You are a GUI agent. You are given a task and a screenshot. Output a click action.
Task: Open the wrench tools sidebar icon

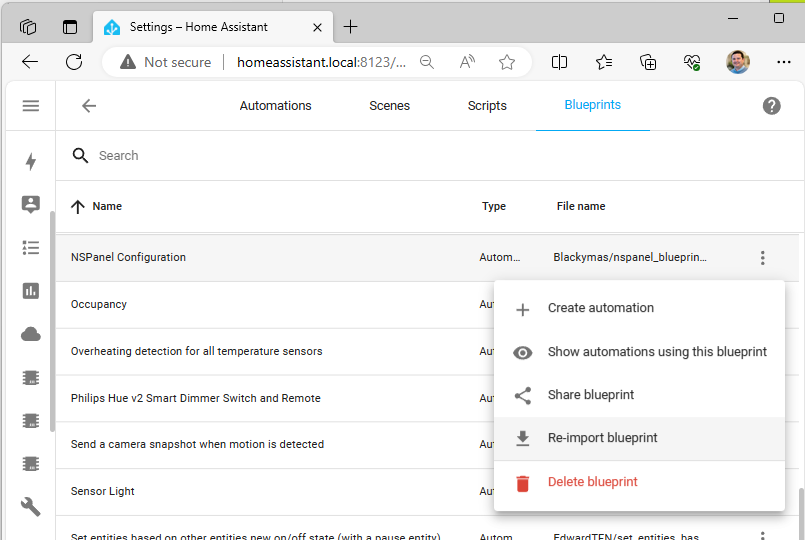[x=30, y=507]
